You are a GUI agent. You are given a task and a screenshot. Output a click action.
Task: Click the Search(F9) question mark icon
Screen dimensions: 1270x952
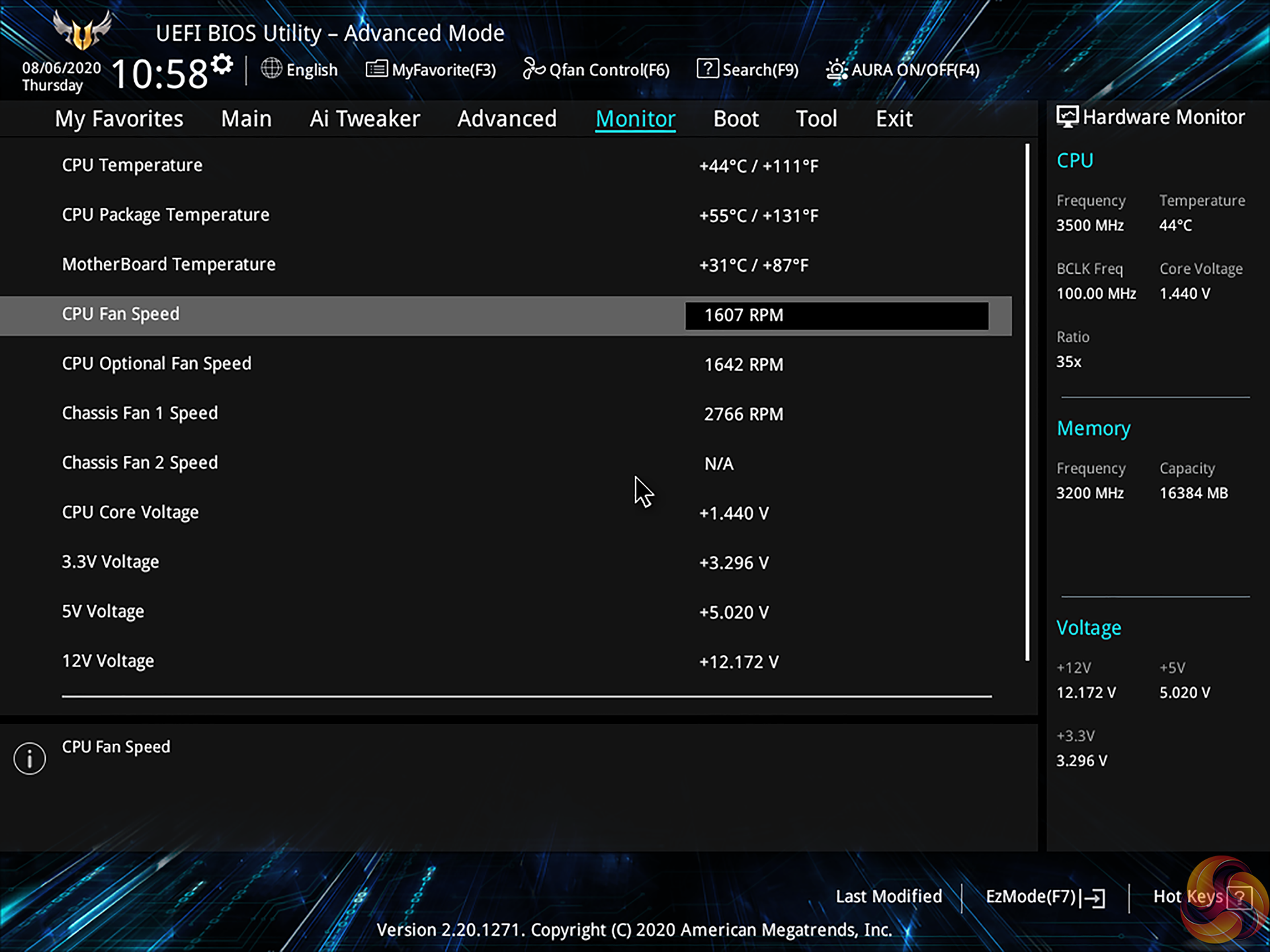tap(707, 68)
